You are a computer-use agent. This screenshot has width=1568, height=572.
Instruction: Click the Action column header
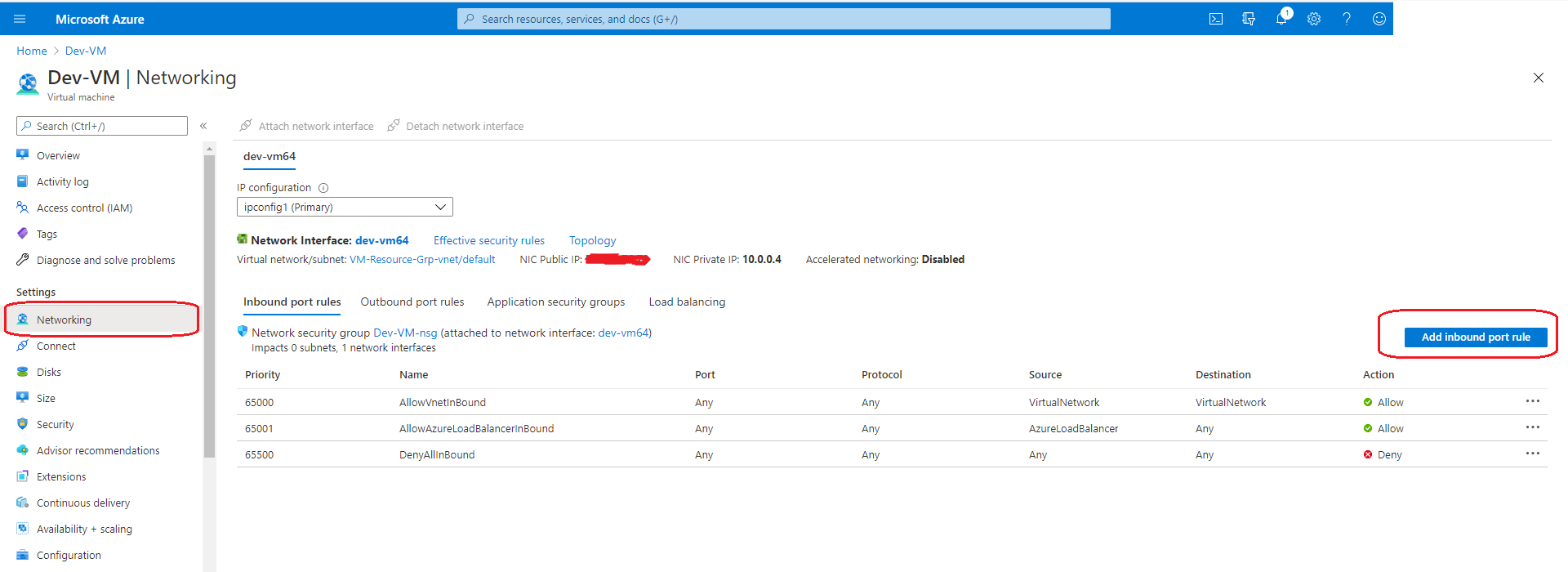coord(1379,375)
